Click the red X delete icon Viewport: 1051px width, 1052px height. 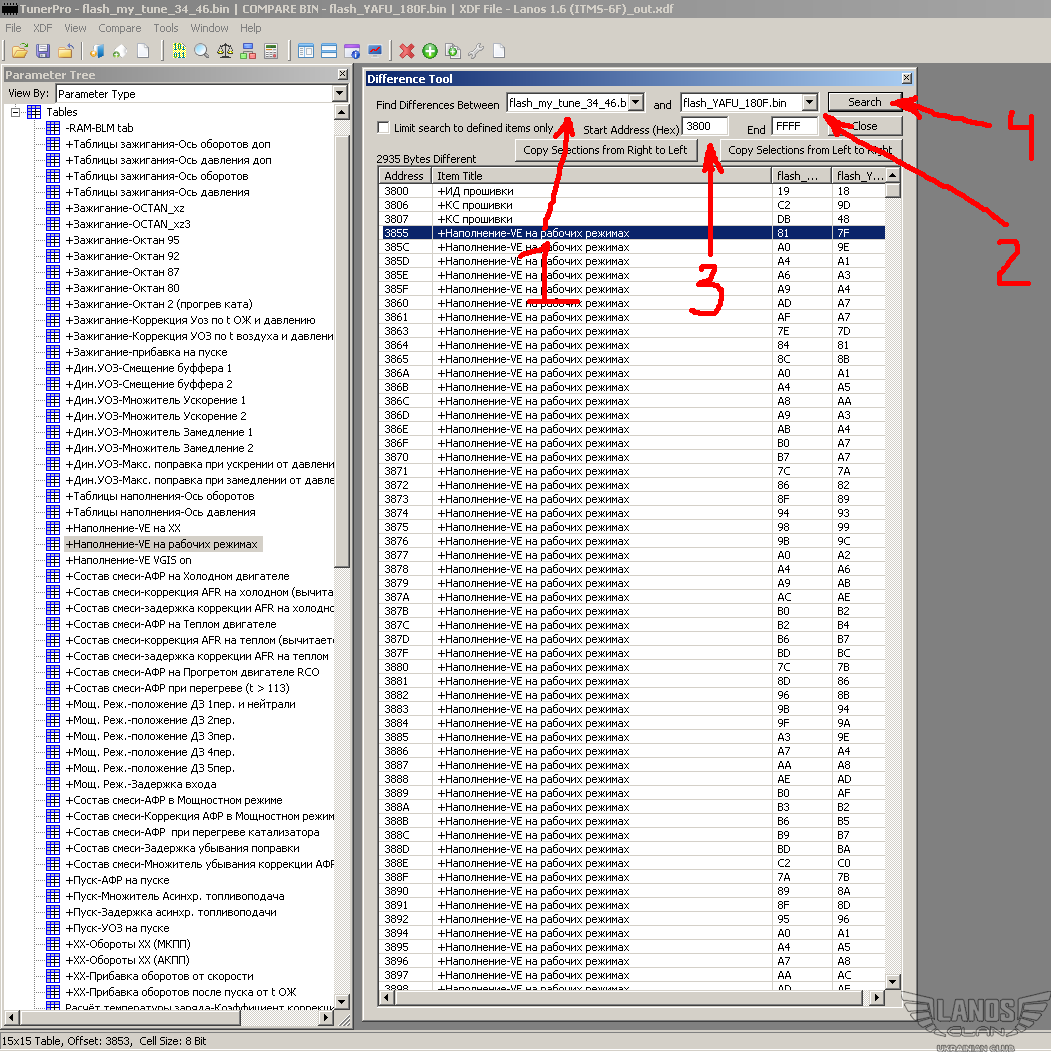click(x=406, y=51)
